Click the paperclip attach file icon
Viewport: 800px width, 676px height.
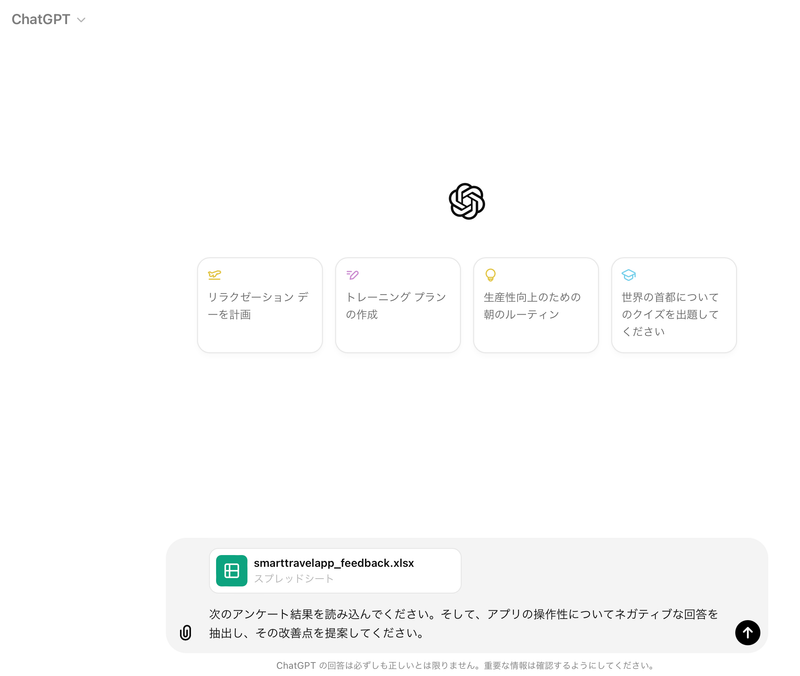click(185, 633)
